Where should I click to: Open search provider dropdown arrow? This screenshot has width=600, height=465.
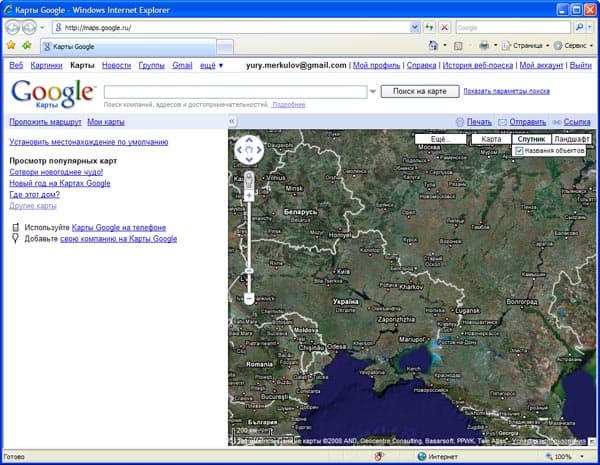(x=590, y=28)
